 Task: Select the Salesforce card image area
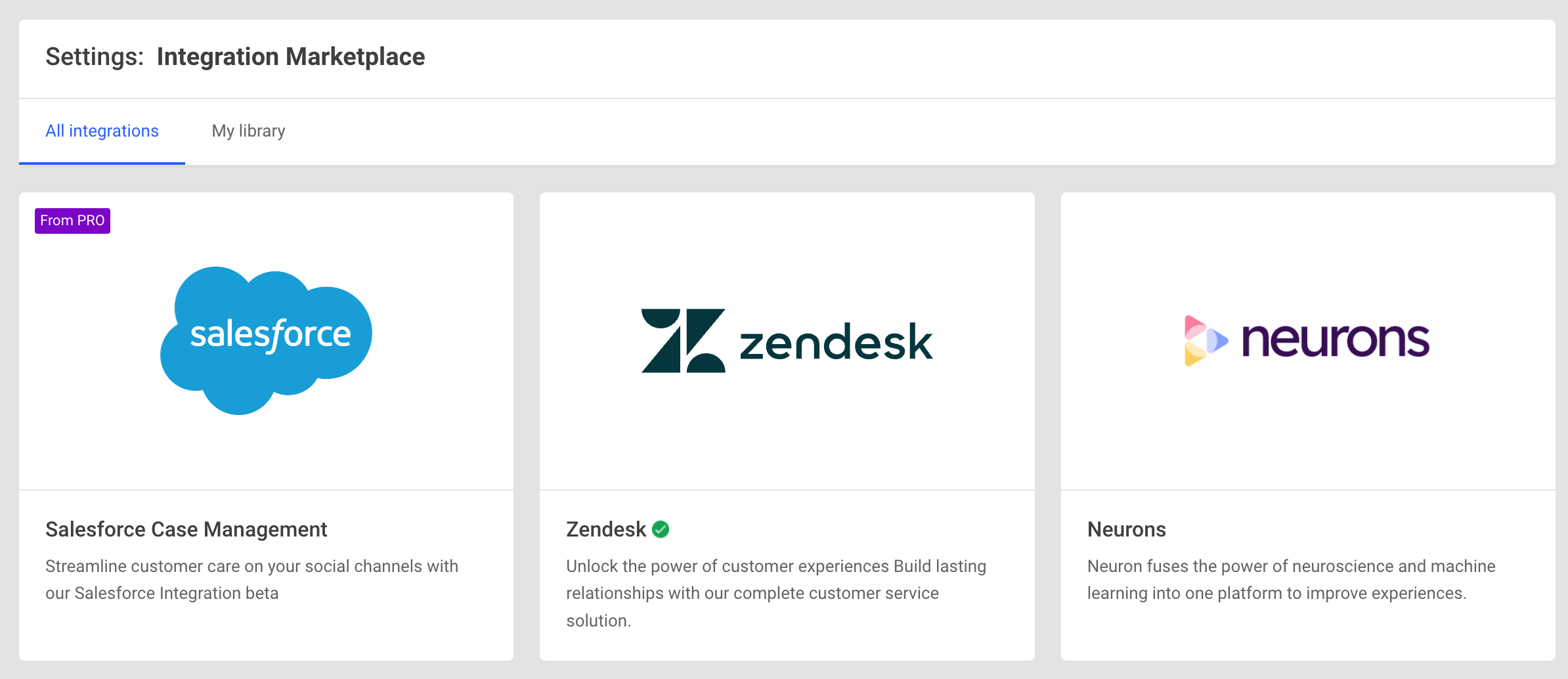point(266,341)
